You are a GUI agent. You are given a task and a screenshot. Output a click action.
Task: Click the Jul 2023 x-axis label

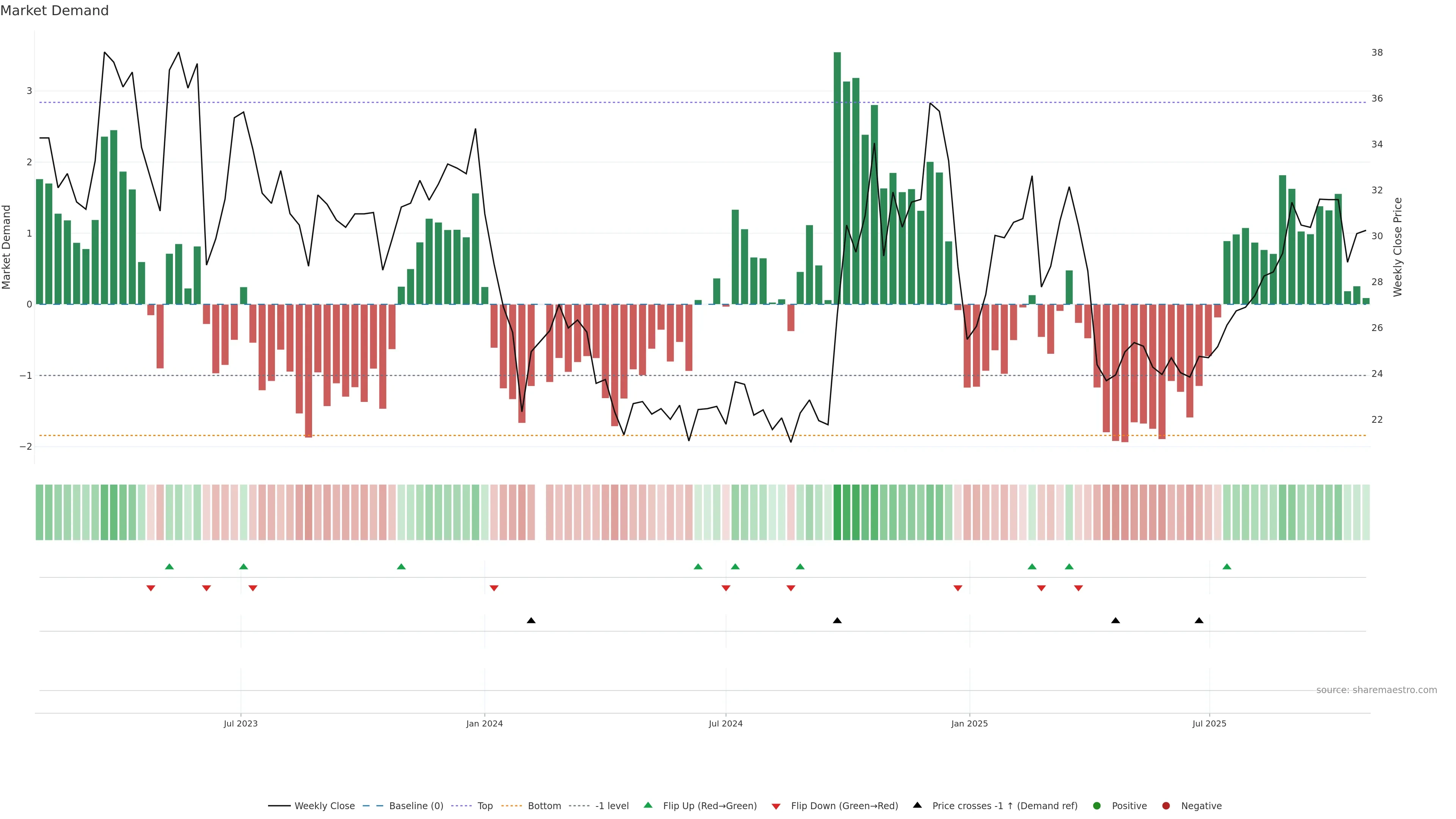tap(240, 723)
